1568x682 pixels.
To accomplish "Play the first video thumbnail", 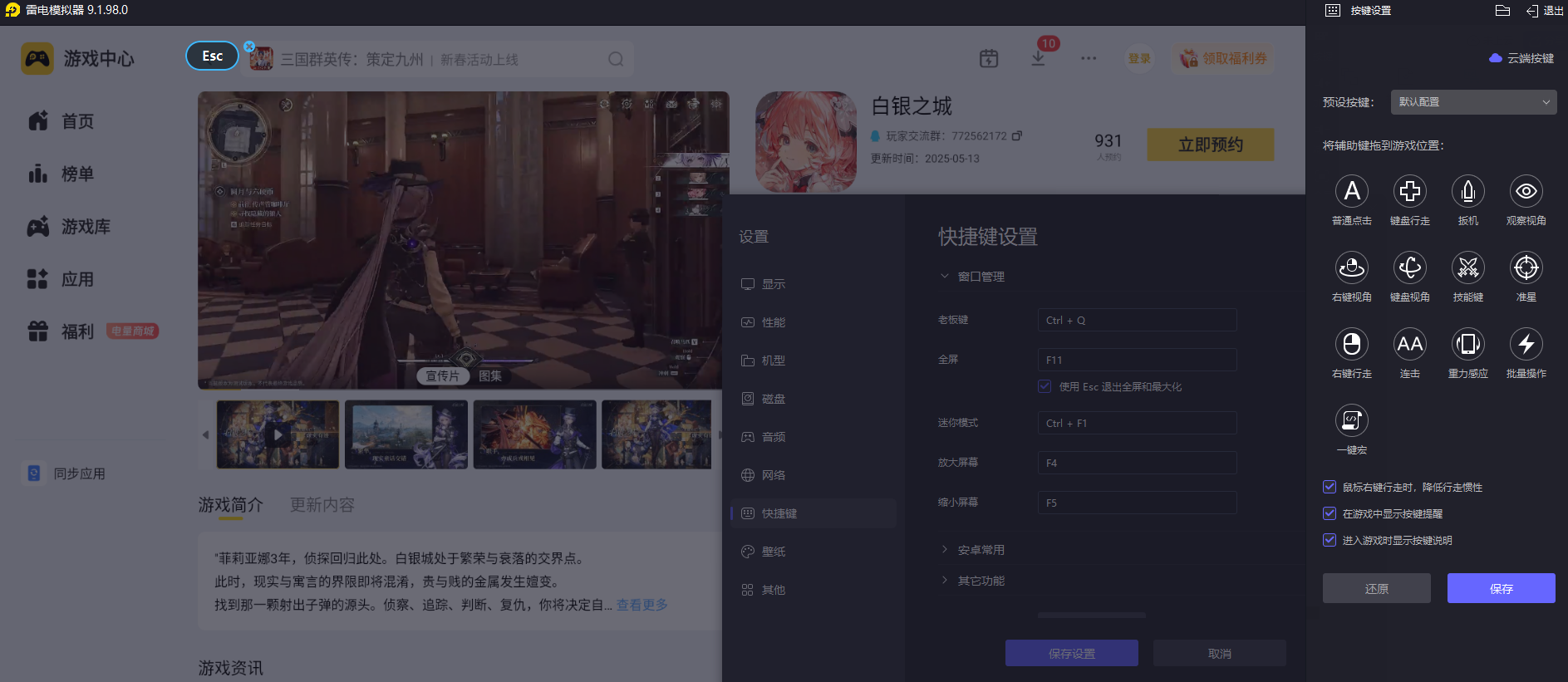I will (278, 434).
